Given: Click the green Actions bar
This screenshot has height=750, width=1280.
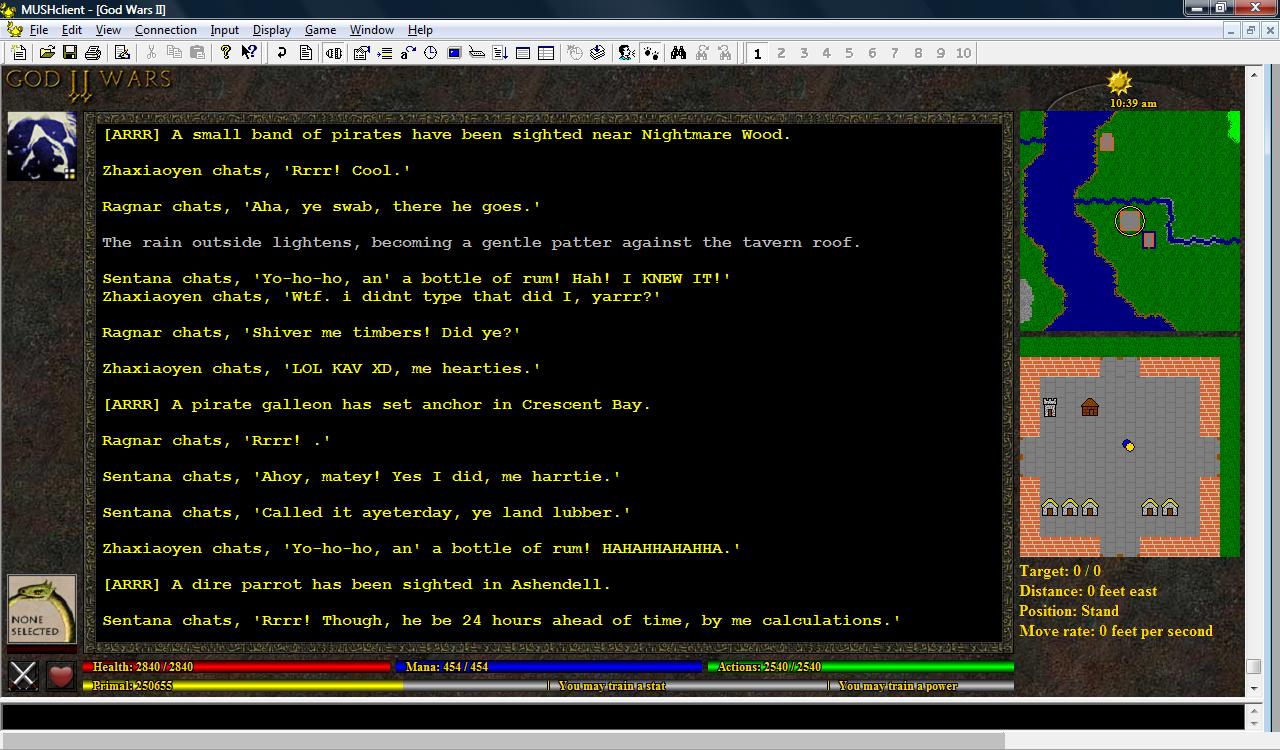Looking at the screenshot, I should [x=861, y=667].
